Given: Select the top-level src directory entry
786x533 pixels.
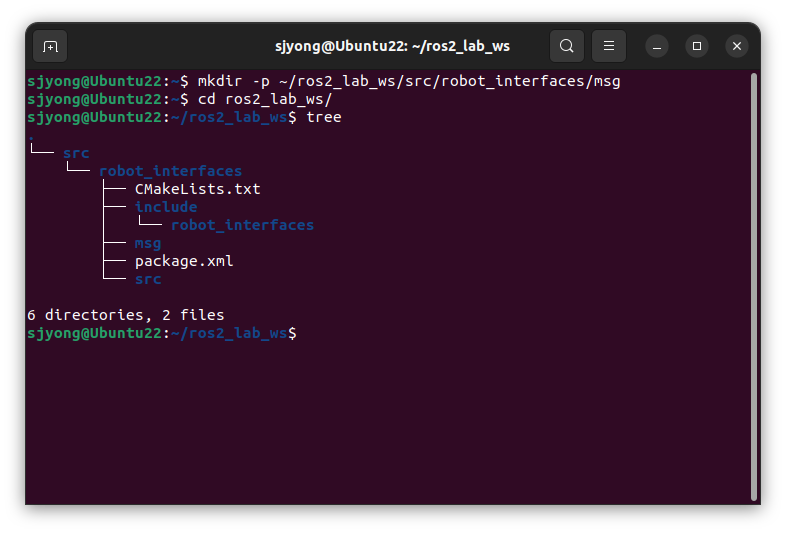Looking at the screenshot, I should point(76,153).
